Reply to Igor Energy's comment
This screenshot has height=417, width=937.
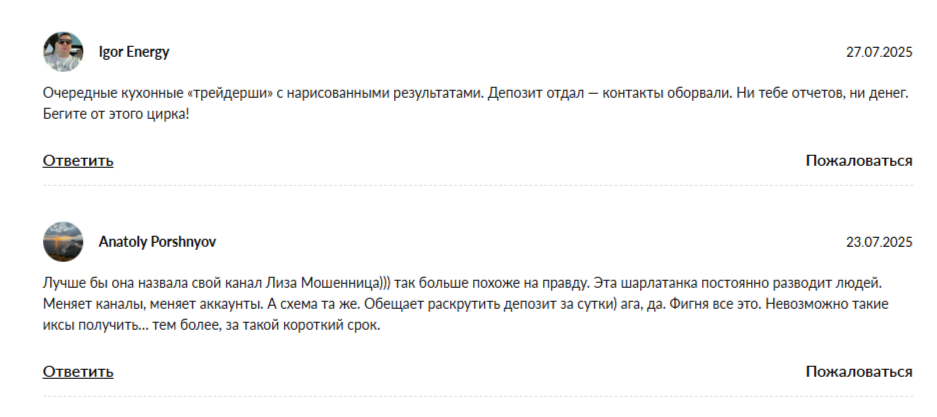(x=78, y=160)
